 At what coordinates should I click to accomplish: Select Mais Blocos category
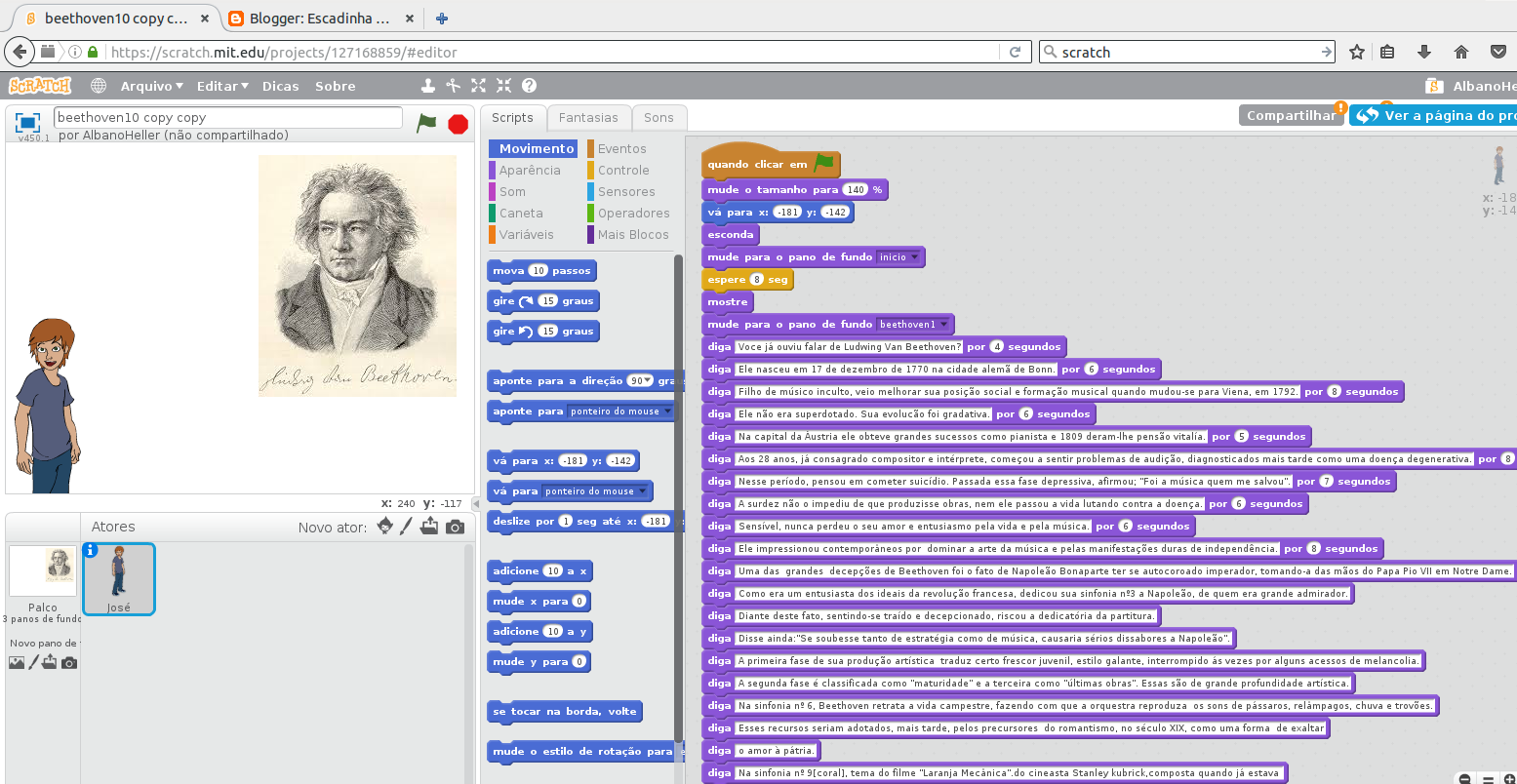[633, 234]
